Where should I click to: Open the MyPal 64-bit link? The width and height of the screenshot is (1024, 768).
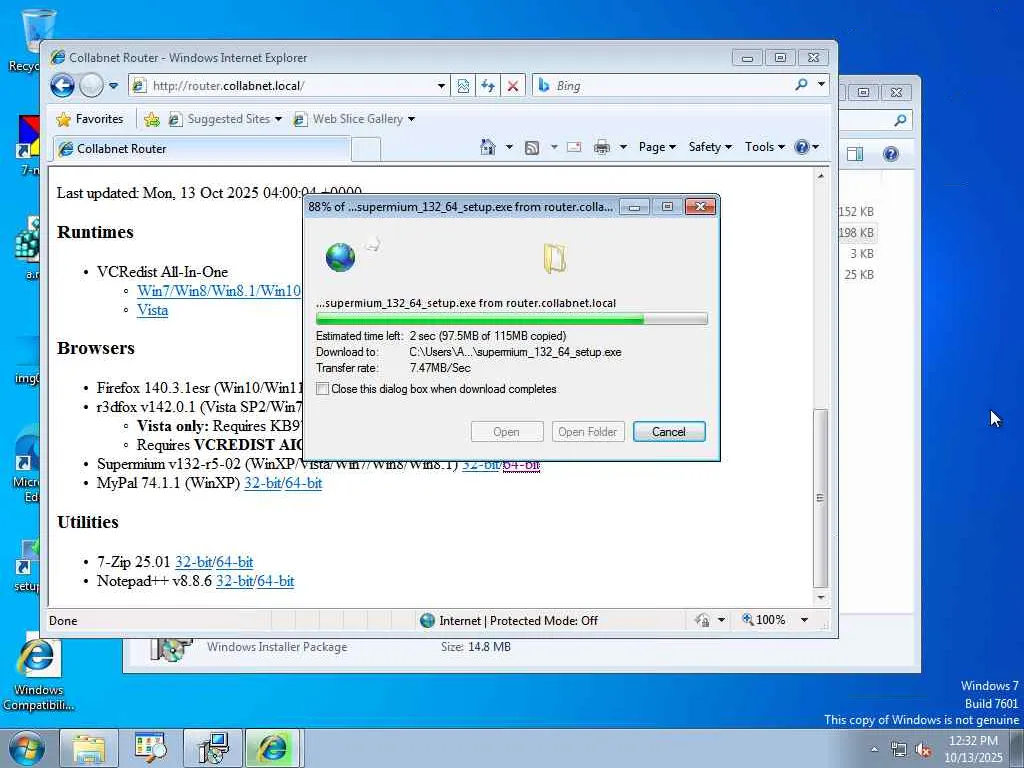coord(303,483)
